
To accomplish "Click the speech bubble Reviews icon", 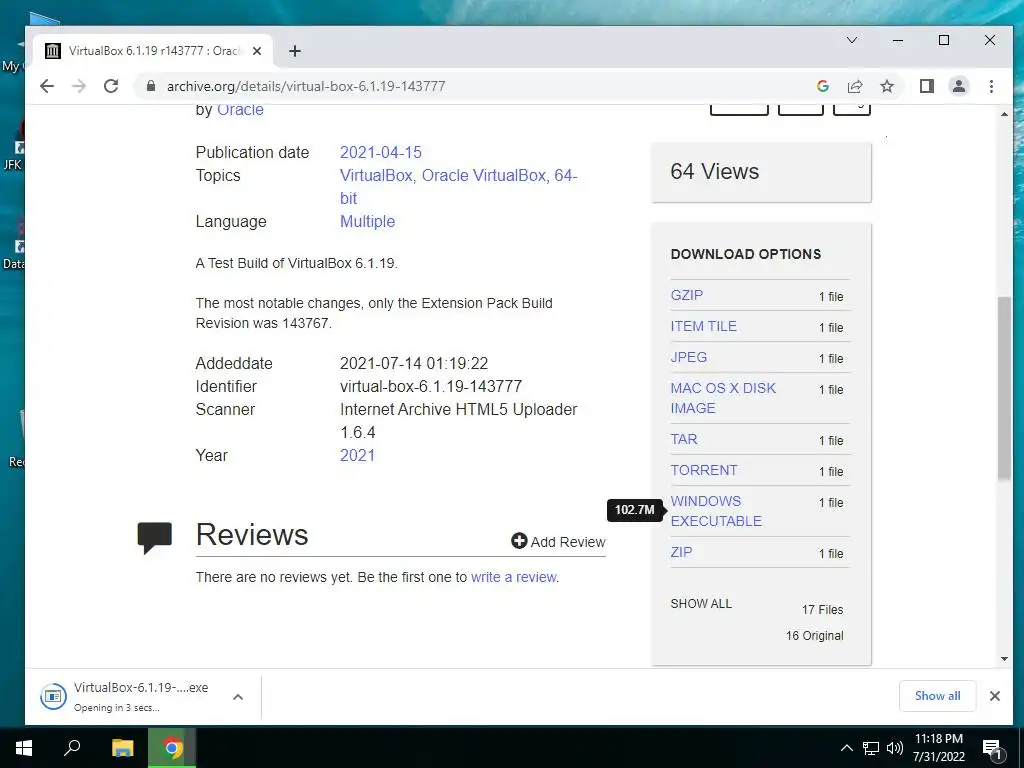I will pos(155,537).
